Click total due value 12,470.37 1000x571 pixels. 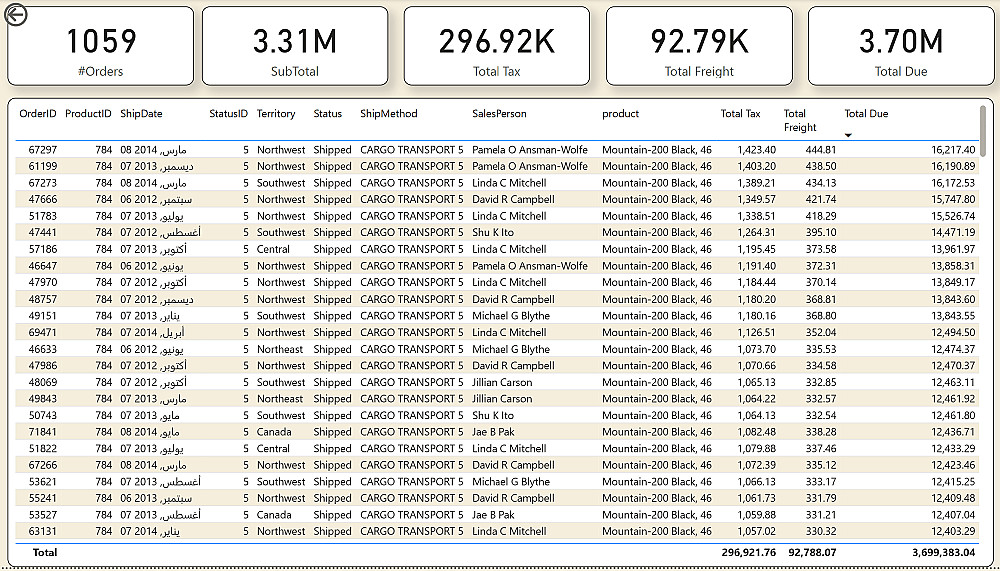[x=953, y=366]
